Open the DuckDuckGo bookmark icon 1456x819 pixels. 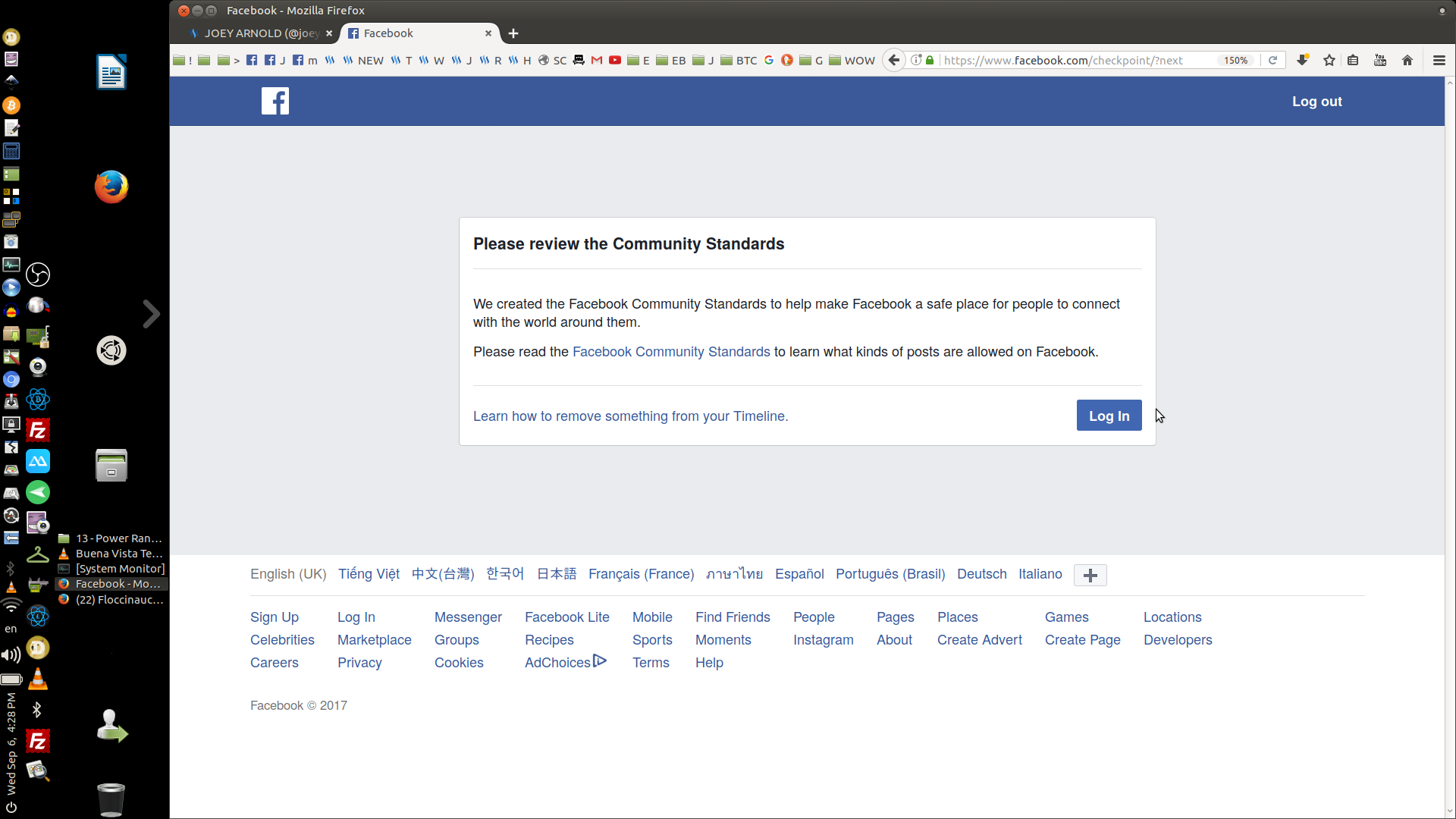pos(787,61)
